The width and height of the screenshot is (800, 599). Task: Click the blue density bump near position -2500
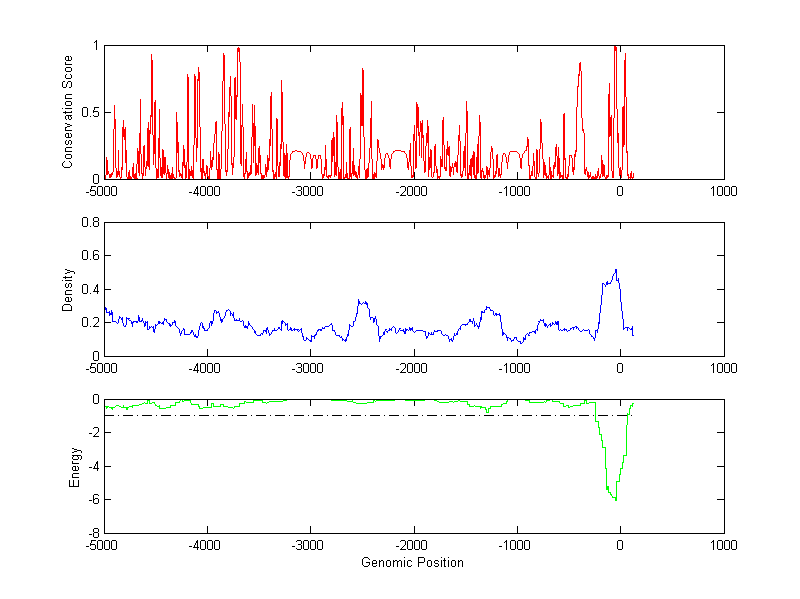(362, 301)
